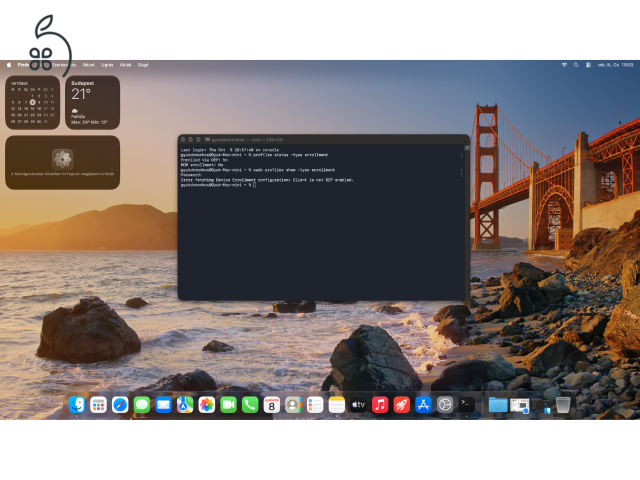The width and height of the screenshot is (640, 480).
Task: Click the Terminal icon in dock
Action: tap(467, 405)
